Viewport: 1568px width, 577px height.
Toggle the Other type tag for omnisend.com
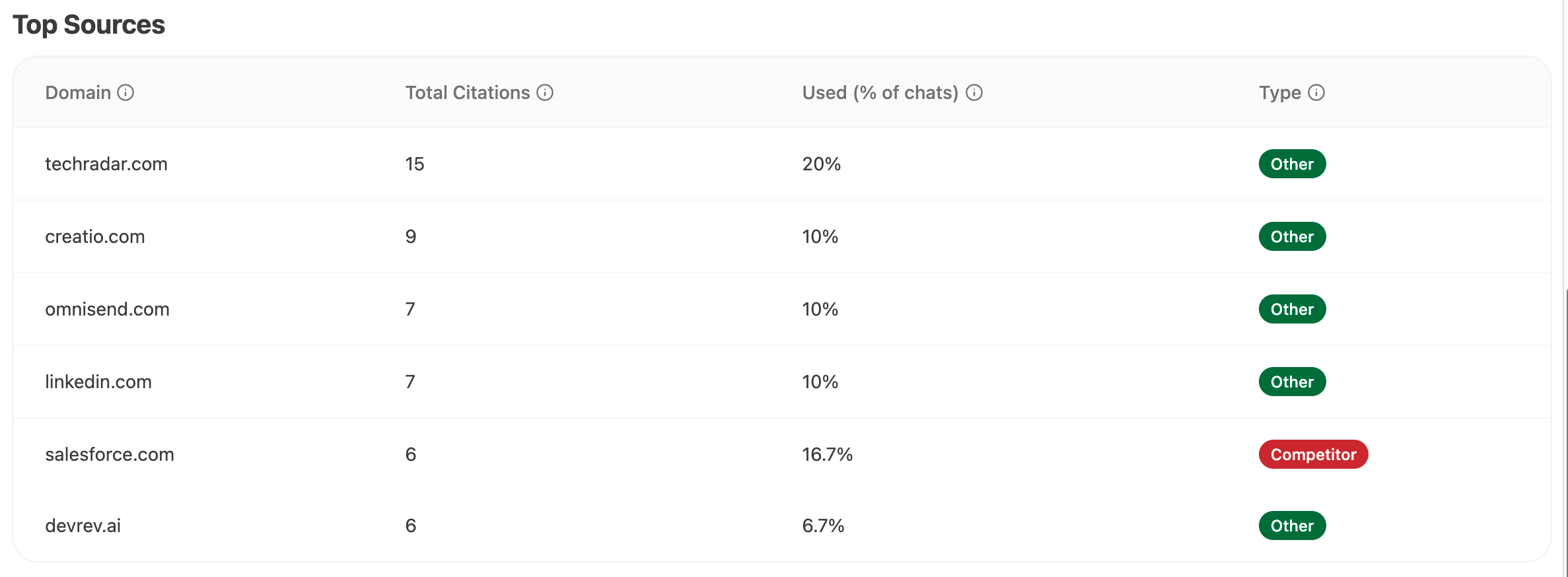tap(1292, 309)
